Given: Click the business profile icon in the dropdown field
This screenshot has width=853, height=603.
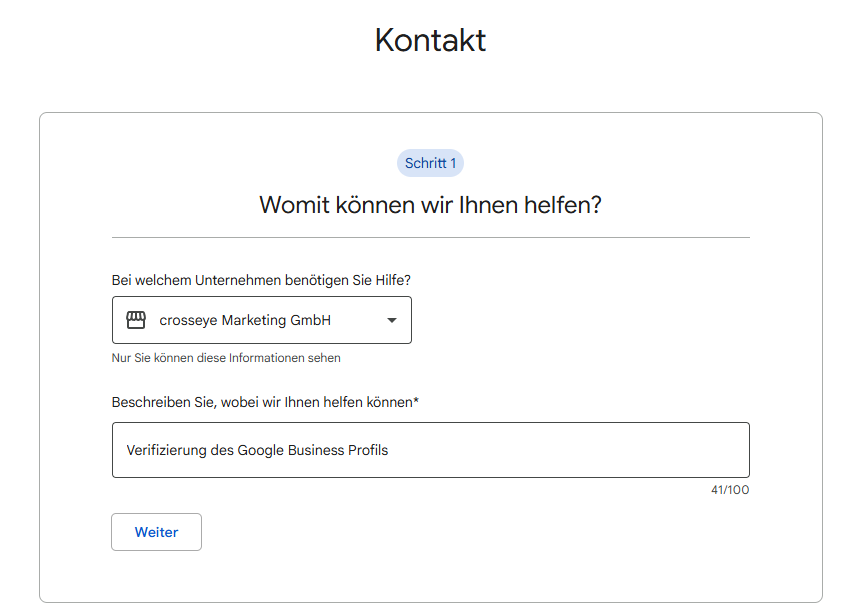Looking at the screenshot, I should pyautogui.click(x=137, y=319).
